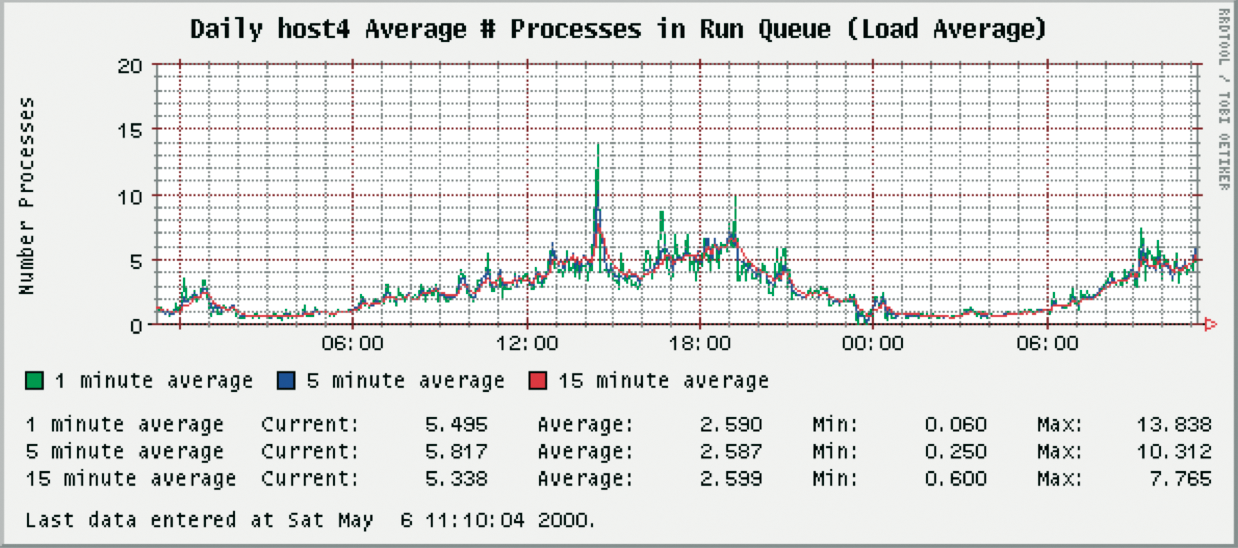
Task: Click the red arrow at the x-axis end
Action: pos(1209,324)
